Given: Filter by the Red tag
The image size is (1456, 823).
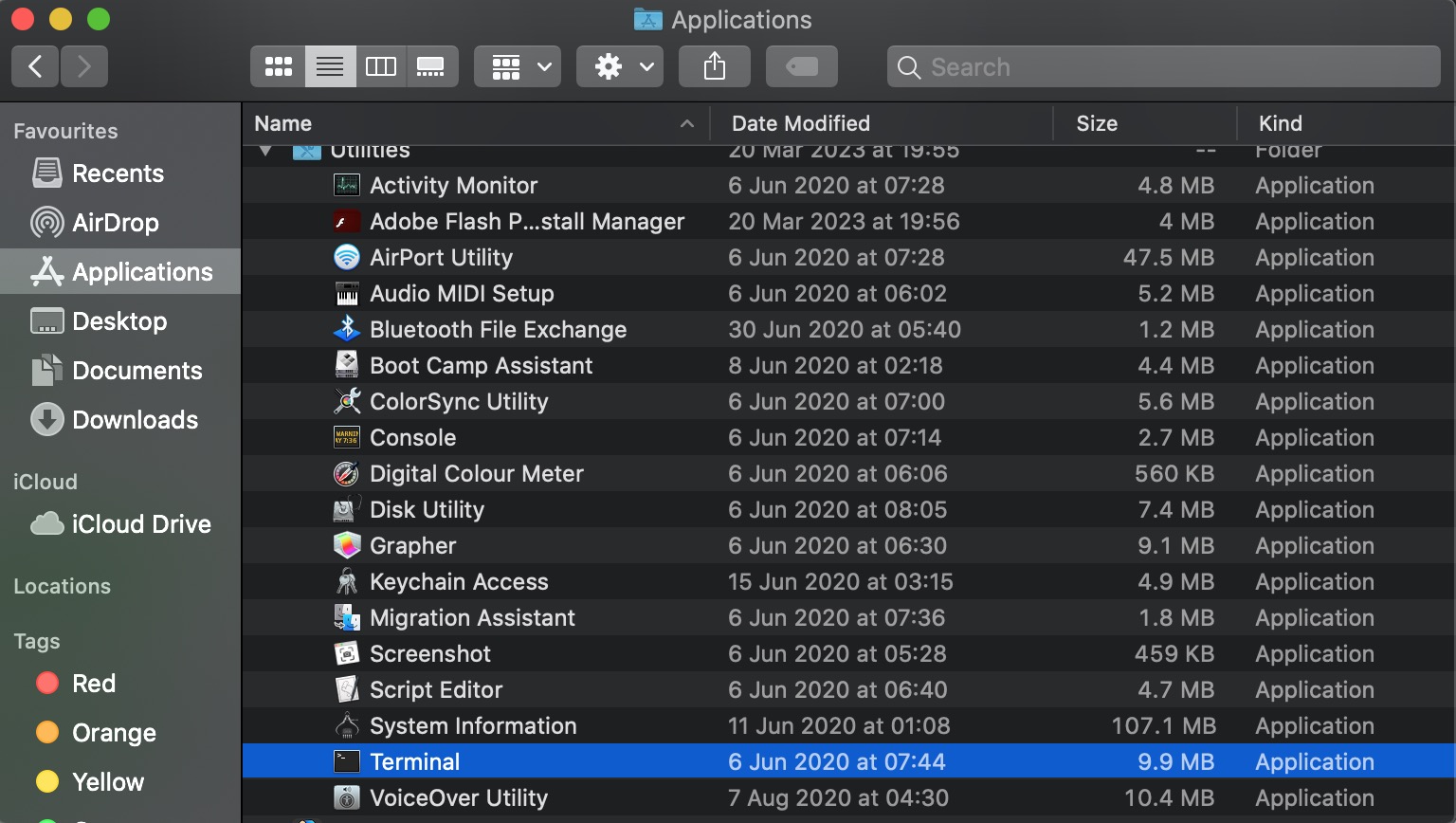Looking at the screenshot, I should (x=119, y=684).
